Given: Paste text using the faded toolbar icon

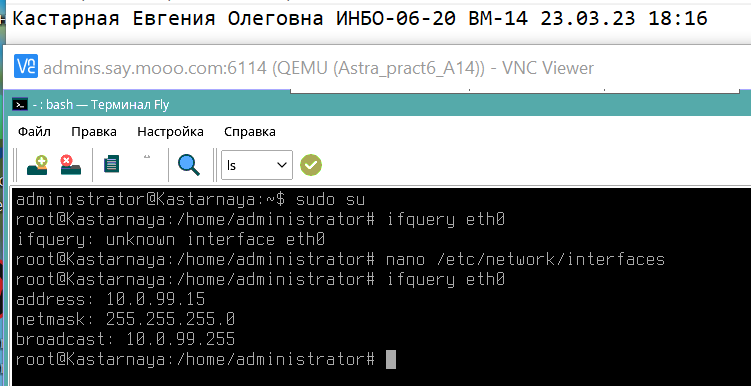Looking at the screenshot, I should coord(147,157).
